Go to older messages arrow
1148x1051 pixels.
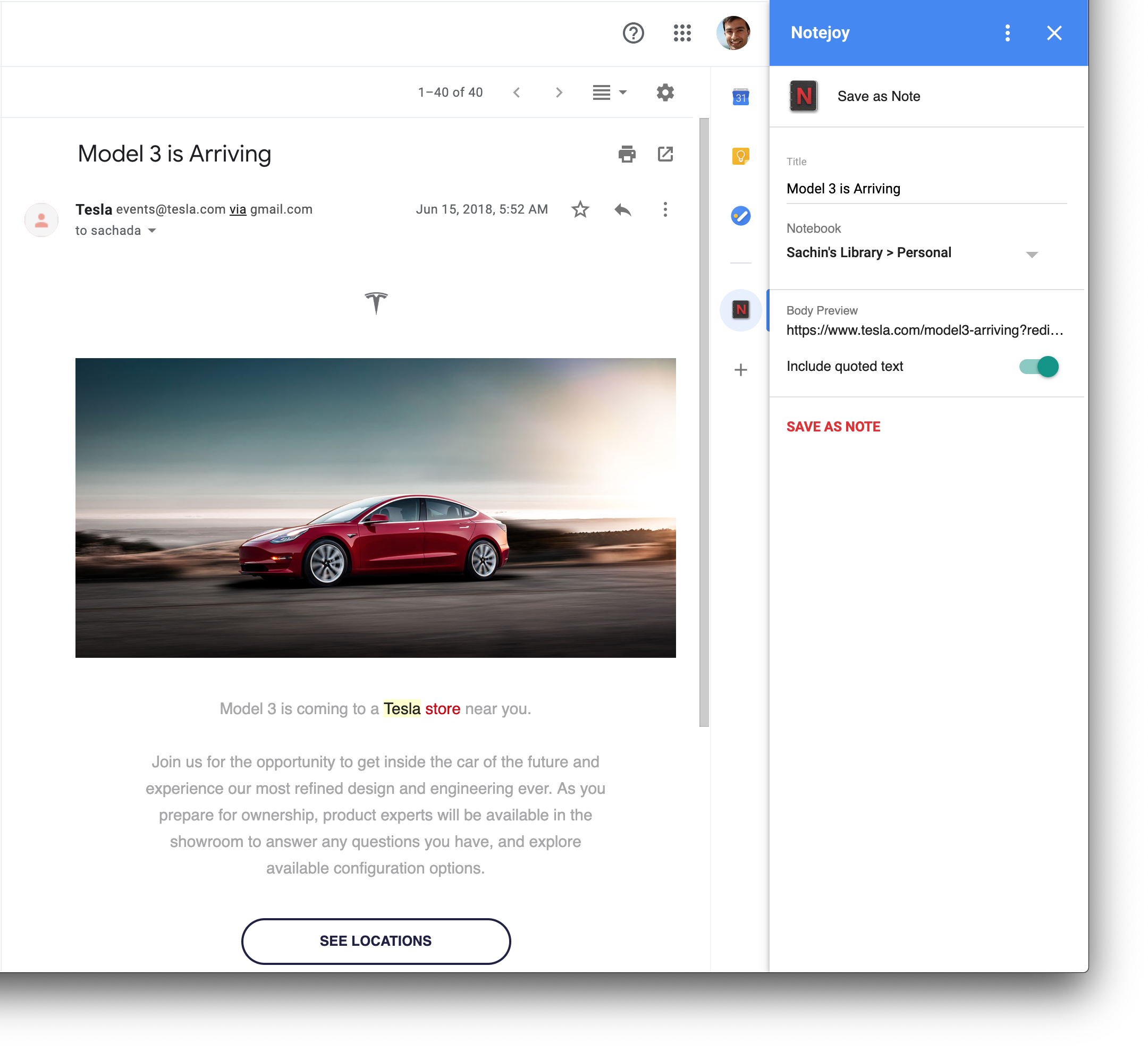[559, 92]
